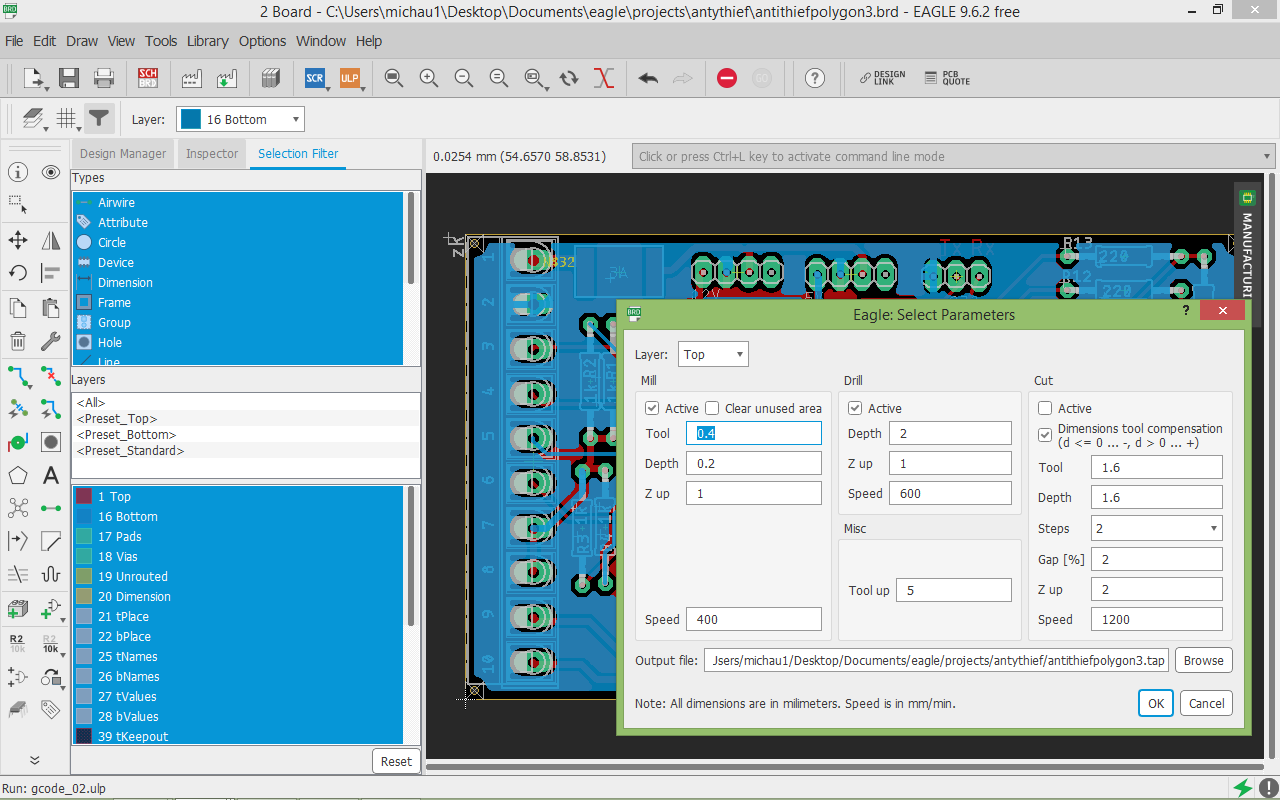The height and width of the screenshot is (800, 1280).
Task: Click the color swatch of layer 1 Top
Action: point(84,496)
